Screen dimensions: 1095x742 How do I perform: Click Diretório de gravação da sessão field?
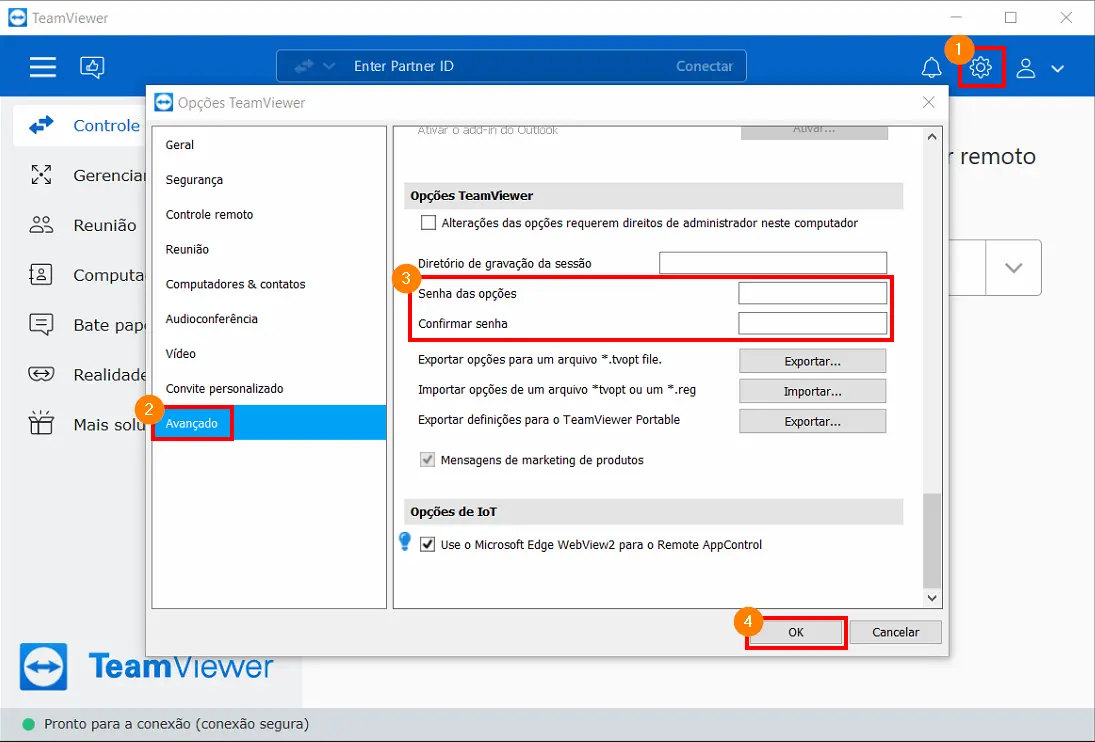[x=773, y=263]
